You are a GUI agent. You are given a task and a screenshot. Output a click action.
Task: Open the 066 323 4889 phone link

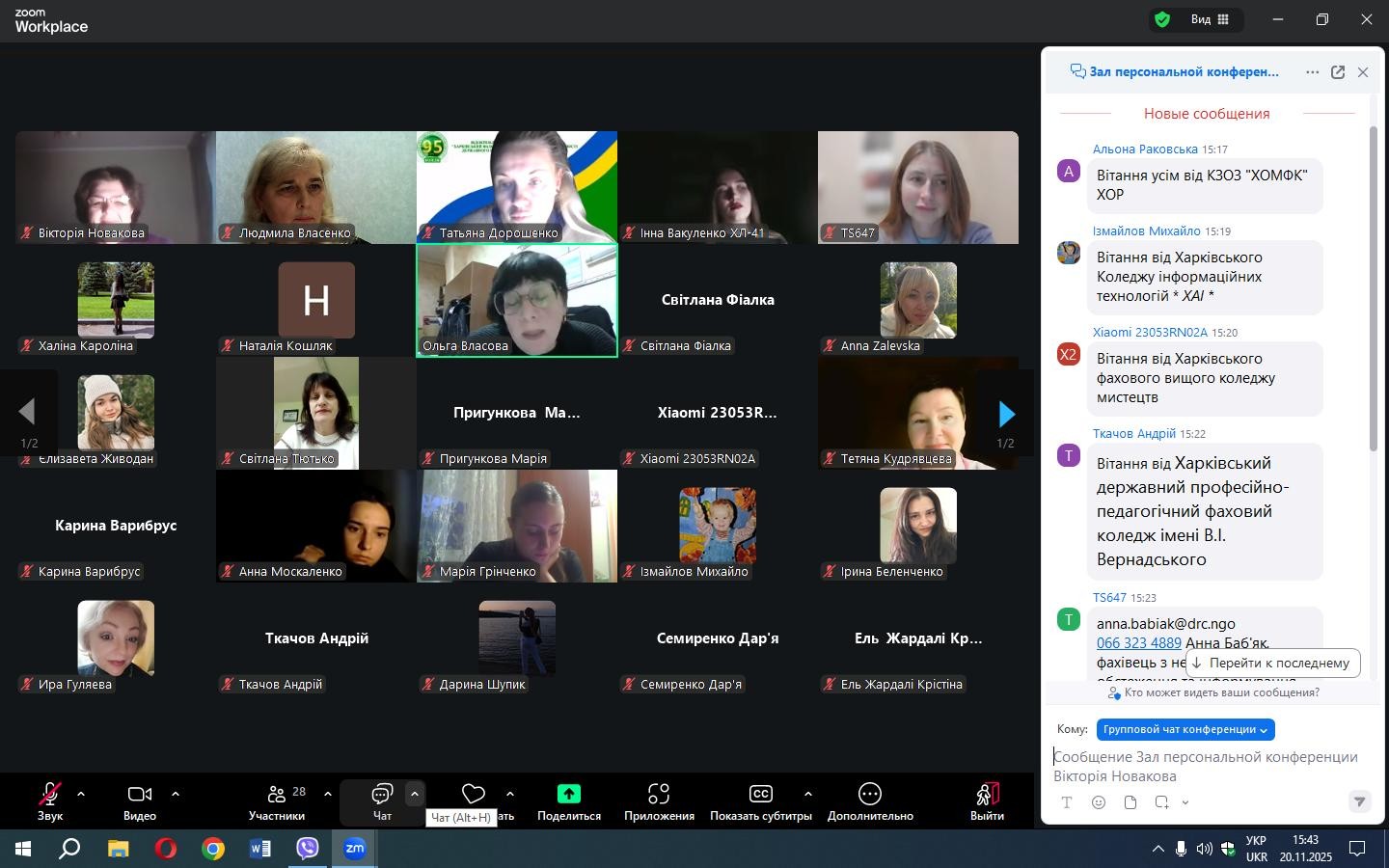coord(1138,643)
